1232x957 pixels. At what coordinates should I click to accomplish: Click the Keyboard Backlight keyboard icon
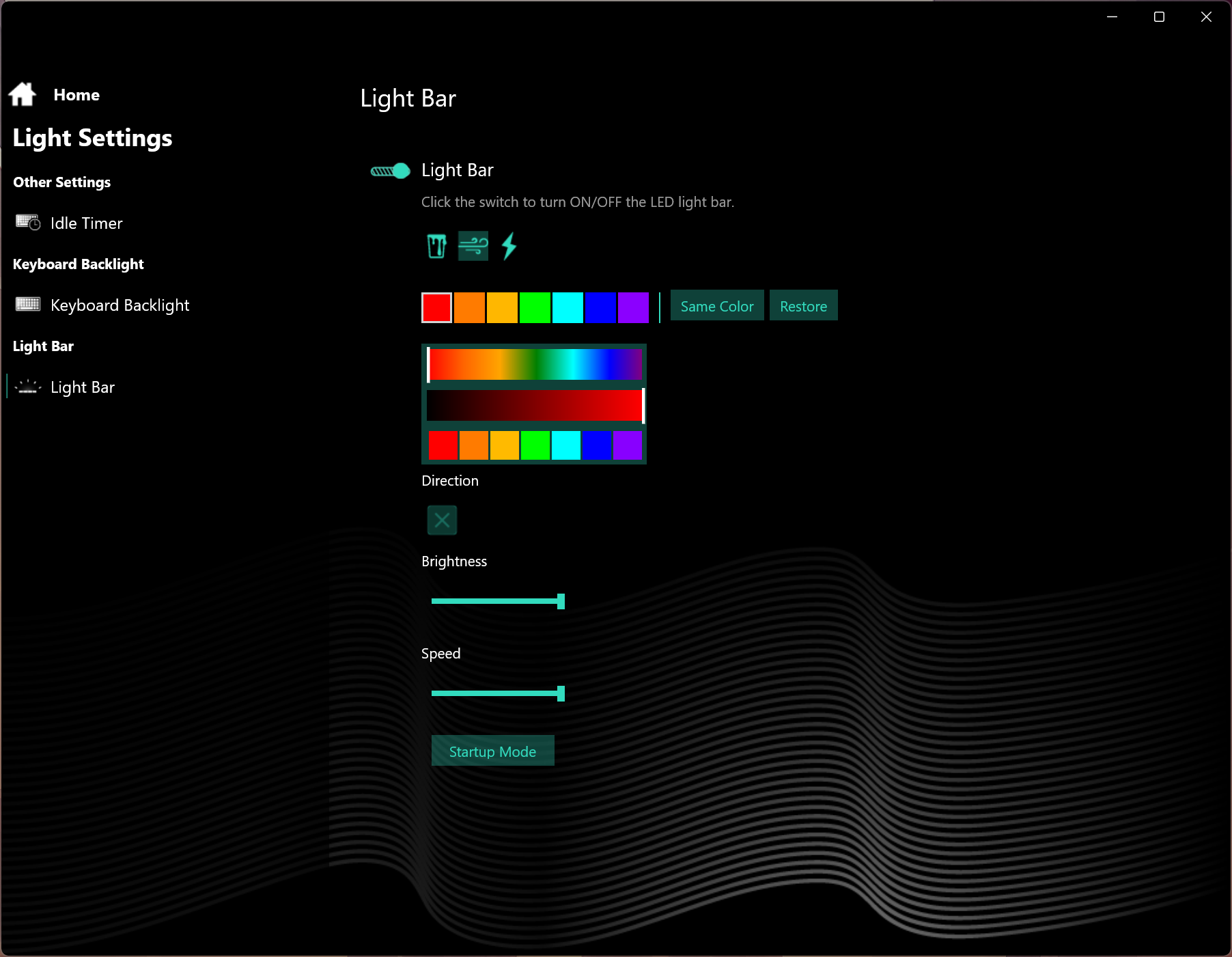point(28,304)
